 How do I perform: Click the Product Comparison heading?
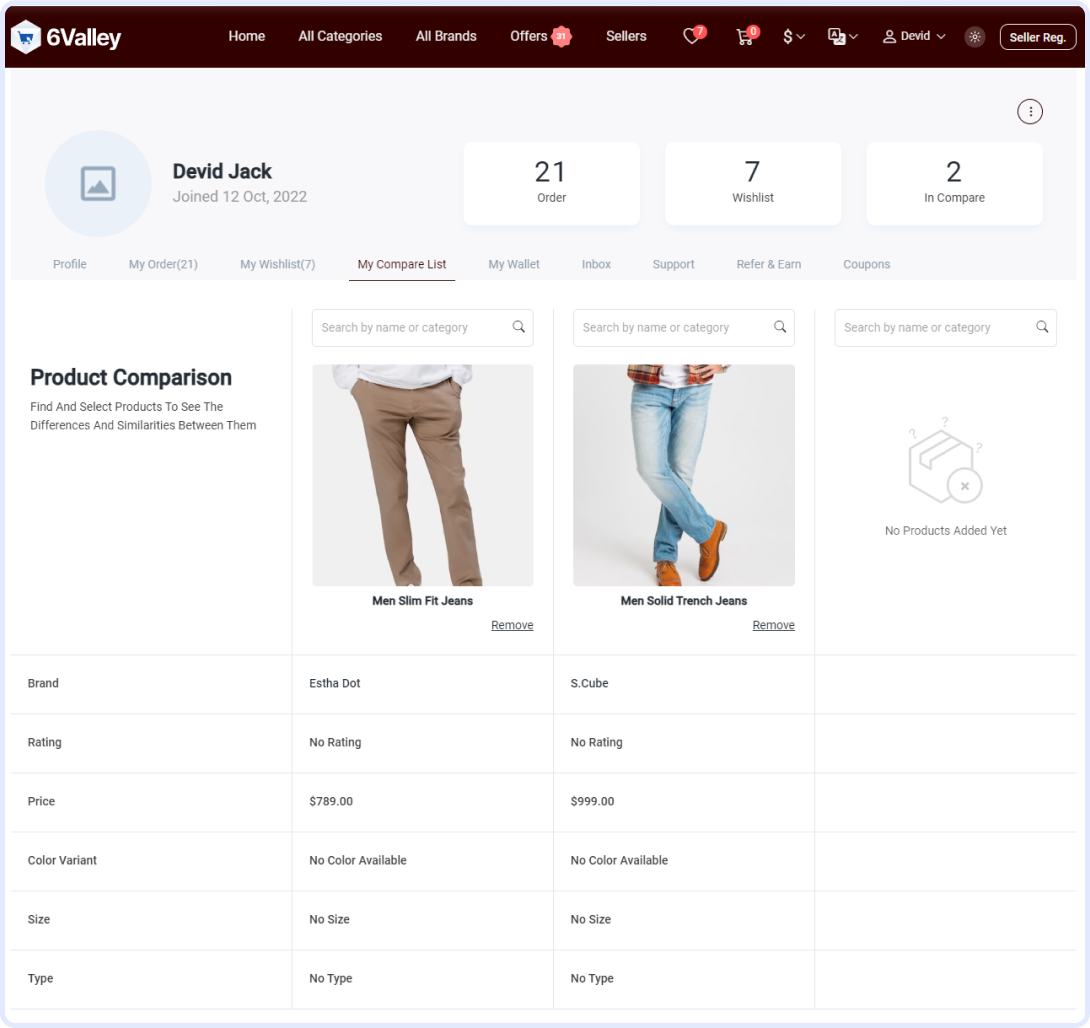(x=131, y=377)
